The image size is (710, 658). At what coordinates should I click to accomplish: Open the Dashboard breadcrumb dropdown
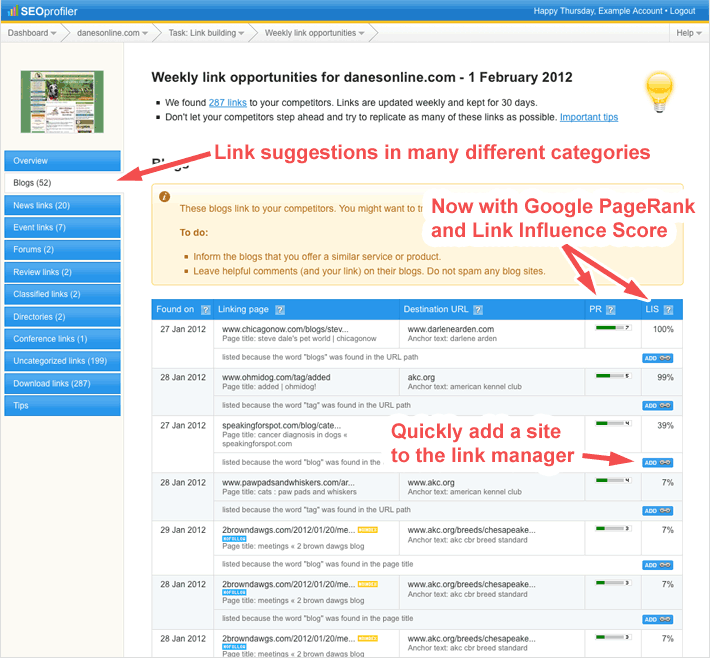(x=32, y=33)
